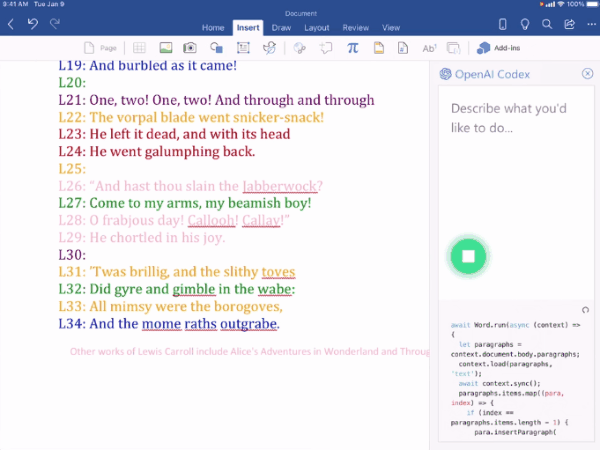Stop the Codex generation with the green button
This screenshot has width=600, height=450.
click(x=468, y=256)
